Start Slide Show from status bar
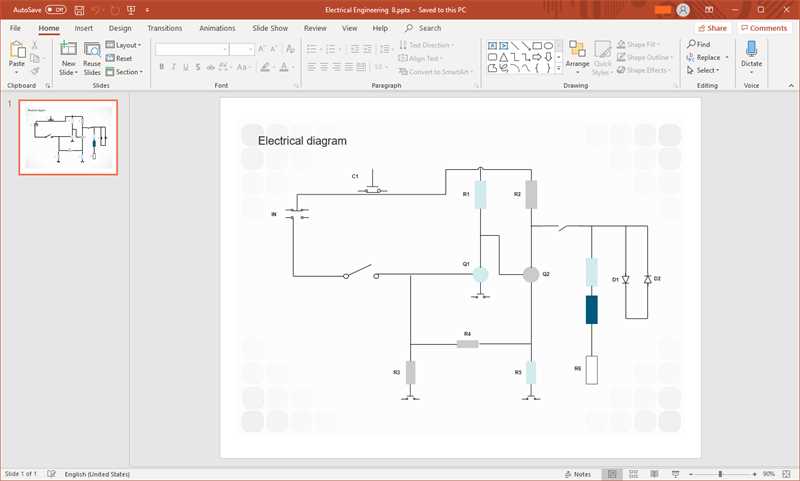800x481 pixels. coord(676,474)
